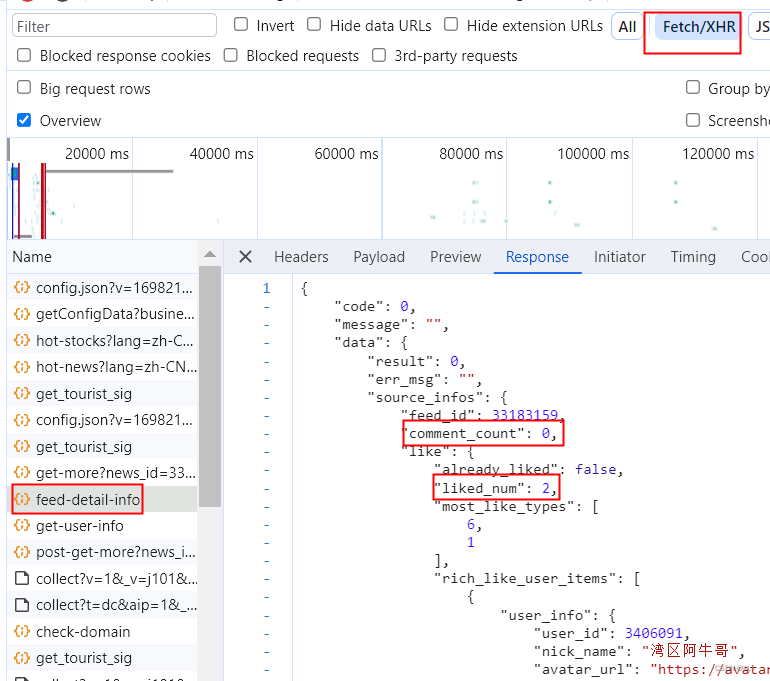Select the Response tab
Screen dimensions: 770x681
(537, 257)
